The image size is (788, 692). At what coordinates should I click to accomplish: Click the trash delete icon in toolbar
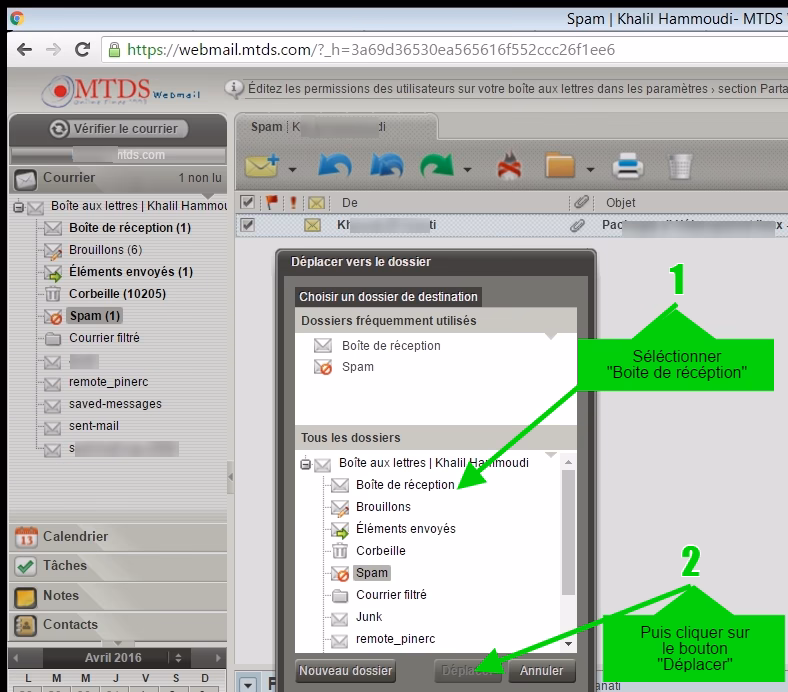(680, 165)
